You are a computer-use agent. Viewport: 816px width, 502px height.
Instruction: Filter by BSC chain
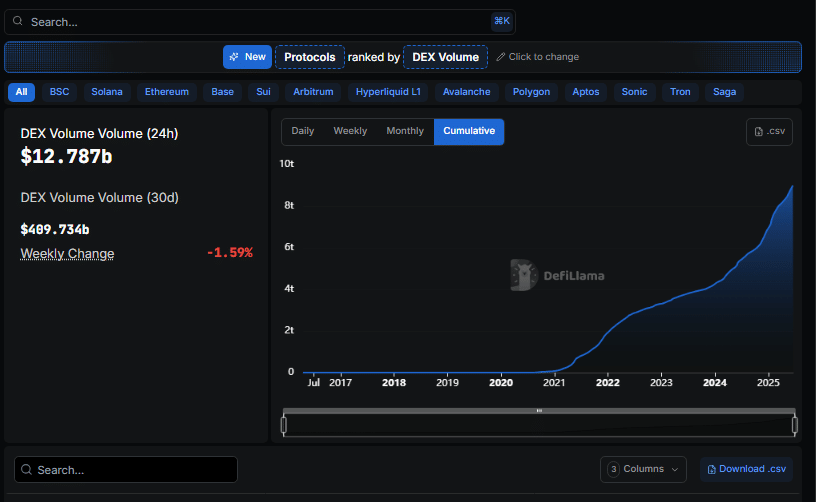(x=59, y=92)
